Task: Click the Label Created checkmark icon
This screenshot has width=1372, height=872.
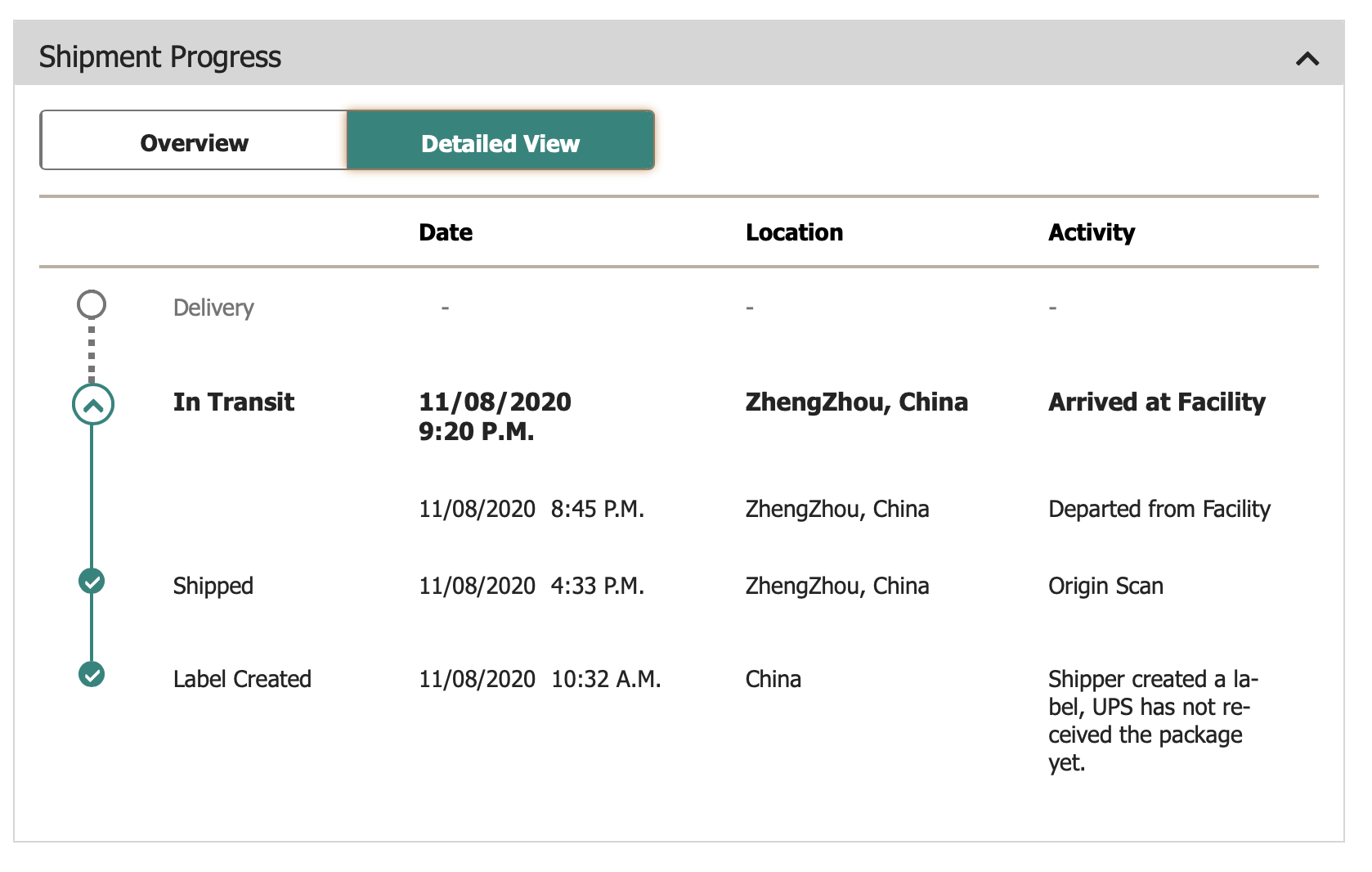Action: [x=92, y=675]
